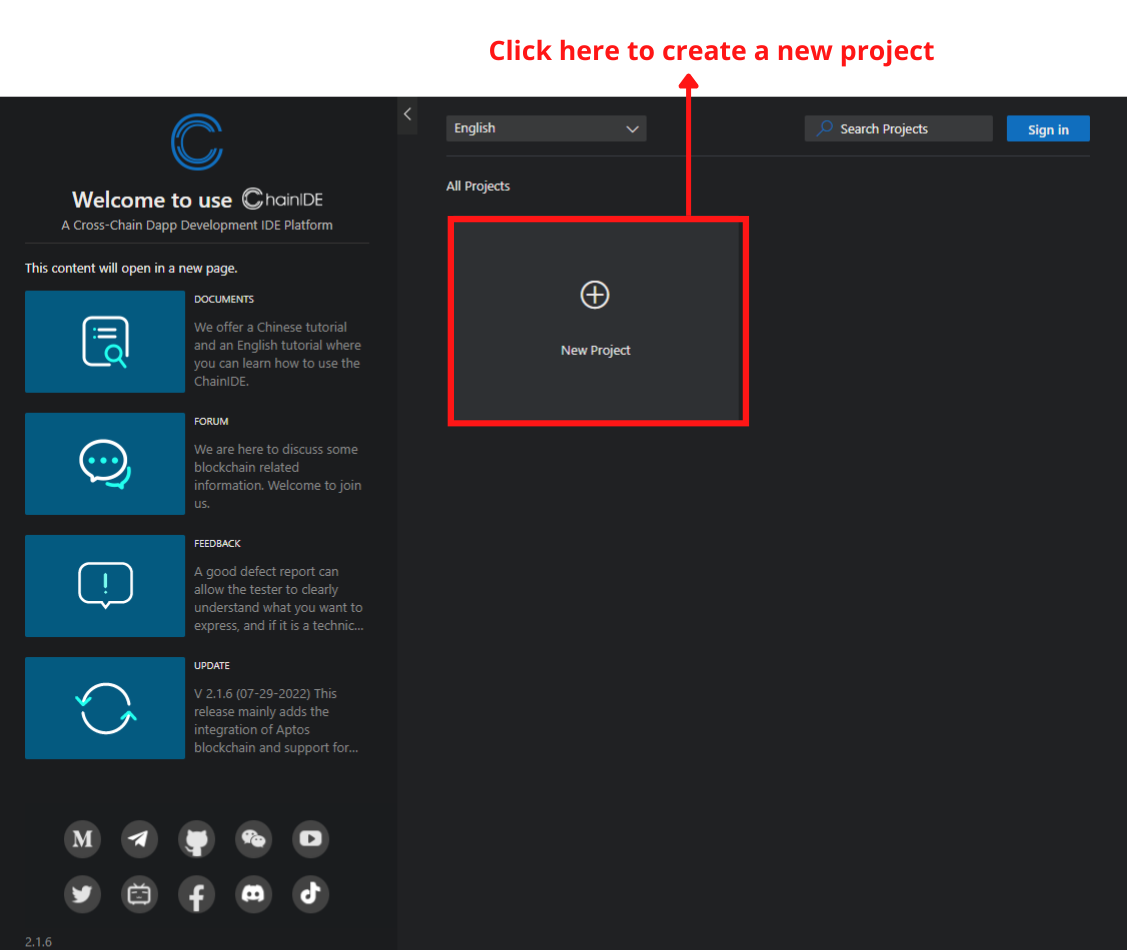The height and width of the screenshot is (950, 1127).
Task: Open the Update release notes tile
Action: (105, 708)
